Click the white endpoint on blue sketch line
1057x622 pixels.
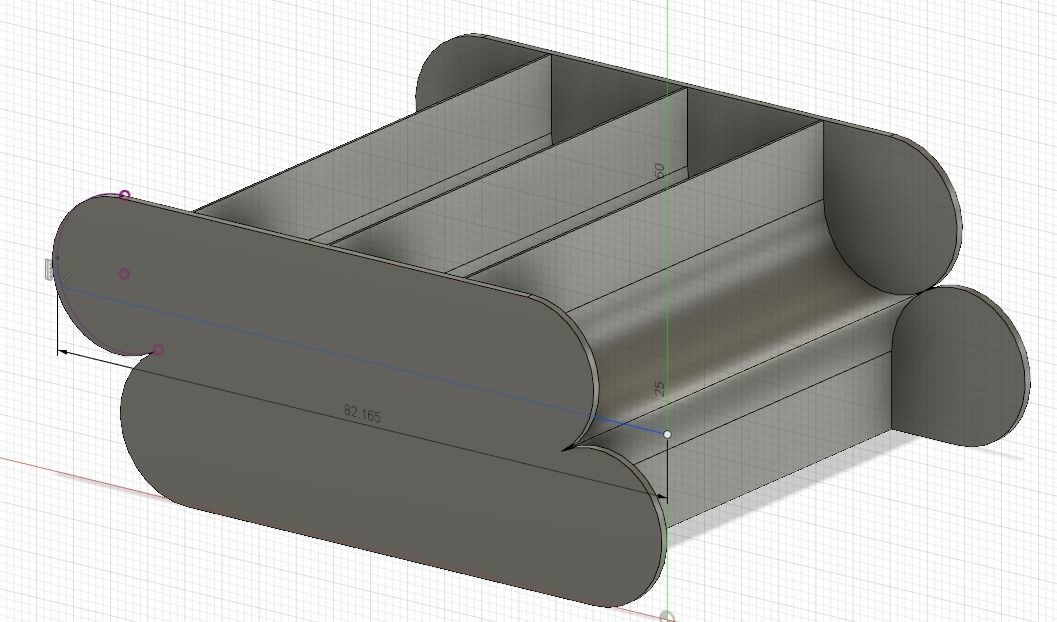(x=667, y=435)
